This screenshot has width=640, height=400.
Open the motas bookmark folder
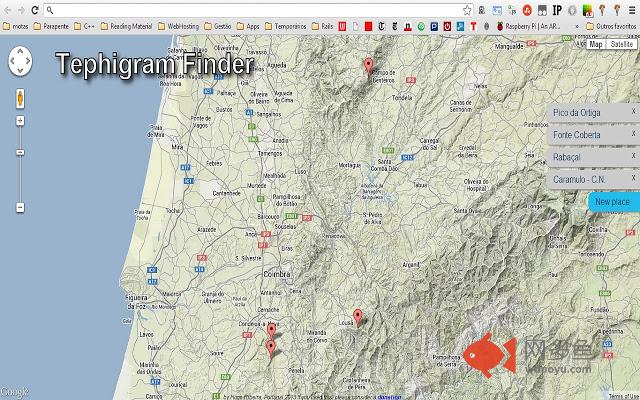[x=16, y=27]
